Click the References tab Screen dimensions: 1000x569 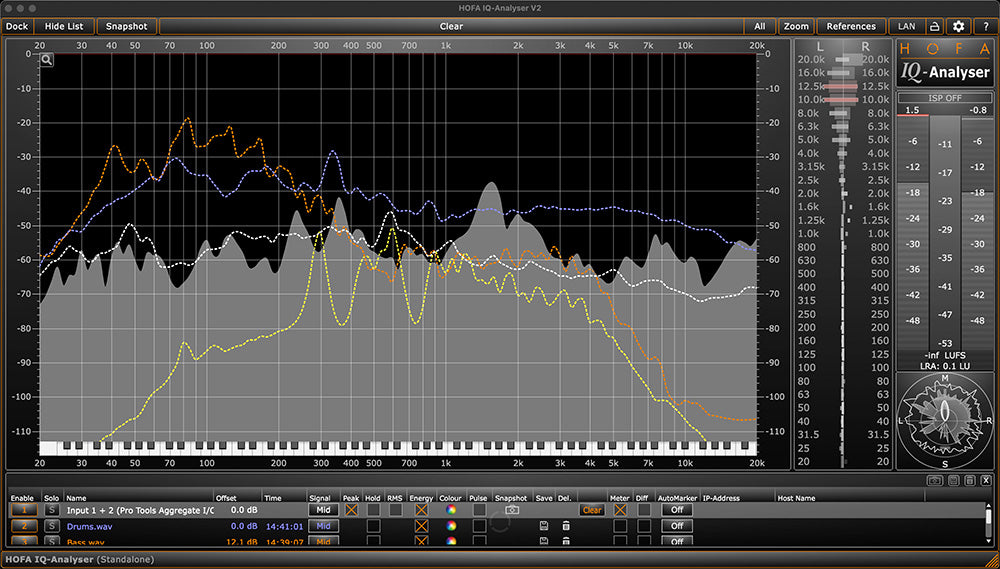pyautogui.click(x=851, y=26)
